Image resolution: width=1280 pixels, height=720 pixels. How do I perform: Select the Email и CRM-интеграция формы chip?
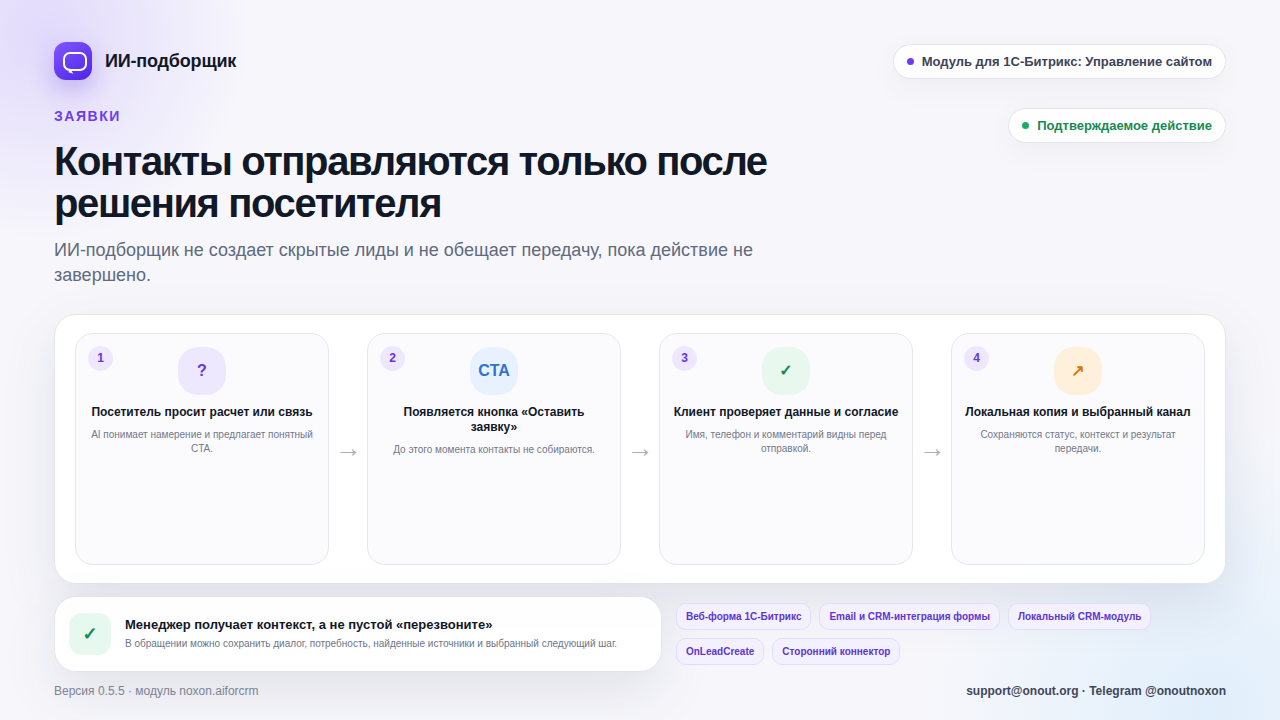coord(909,617)
